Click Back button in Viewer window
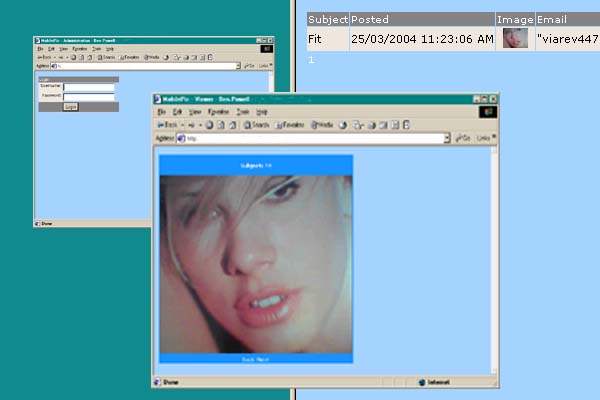Screen dimensions: 600x400 (x=167, y=125)
